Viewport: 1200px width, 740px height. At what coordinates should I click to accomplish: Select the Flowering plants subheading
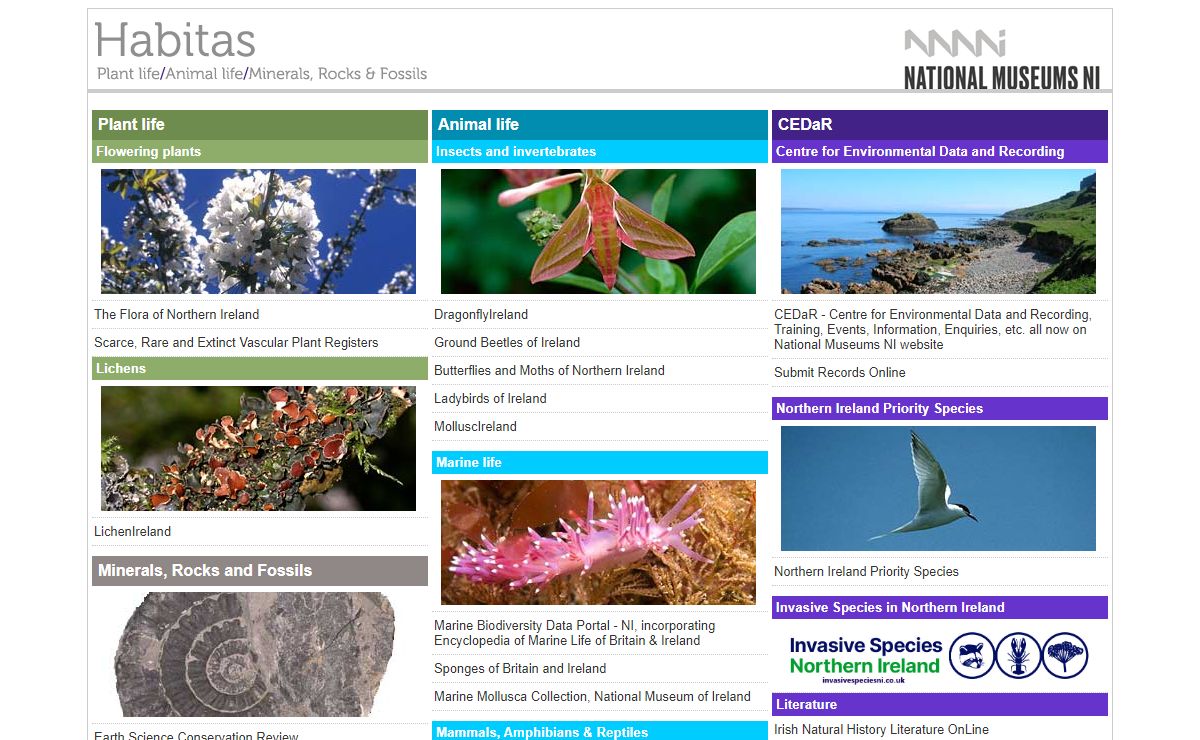click(x=260, y=152)
